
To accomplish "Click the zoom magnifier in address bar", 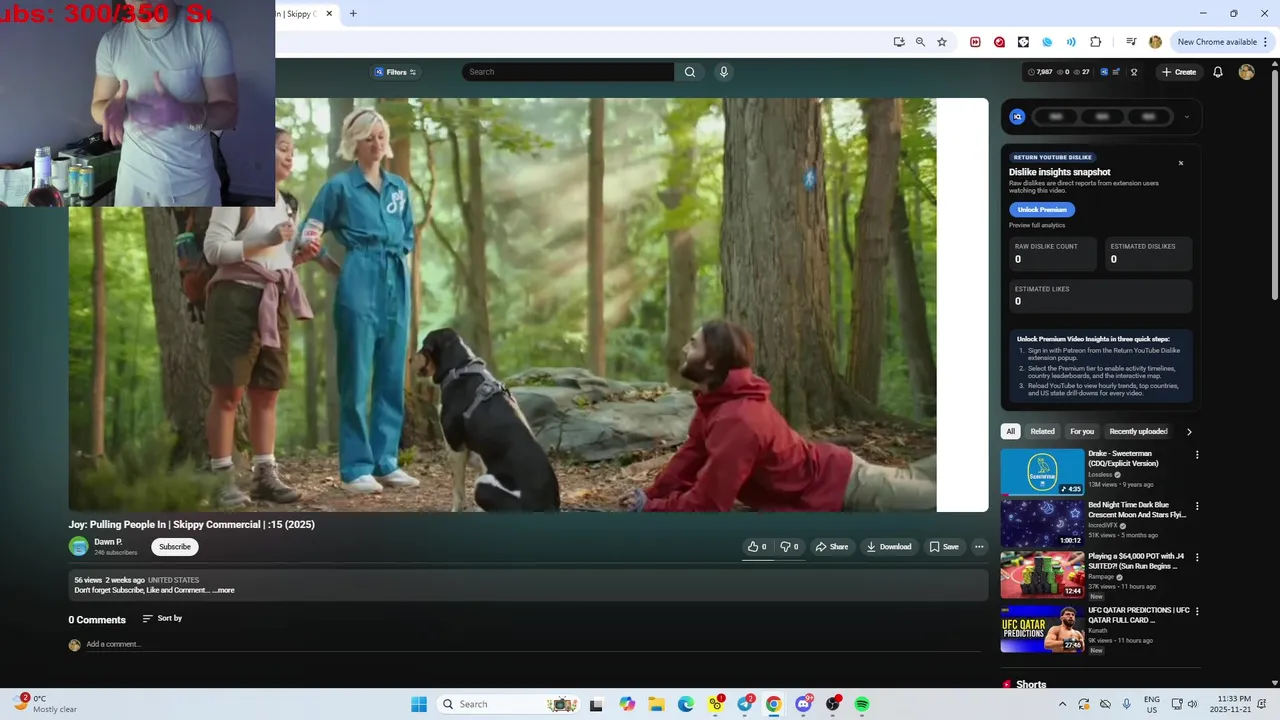I will pyautogui.click(x=920, y=42).
